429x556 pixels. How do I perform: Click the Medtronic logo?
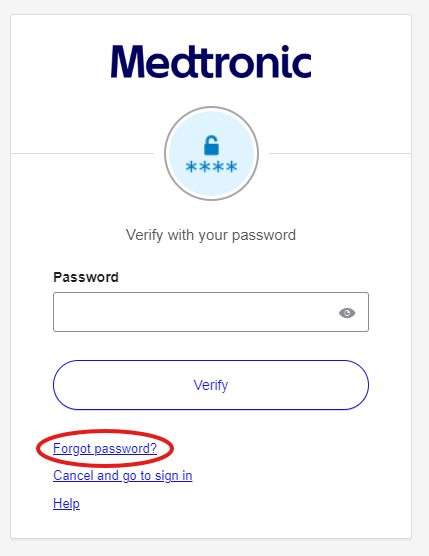(211, 62)
